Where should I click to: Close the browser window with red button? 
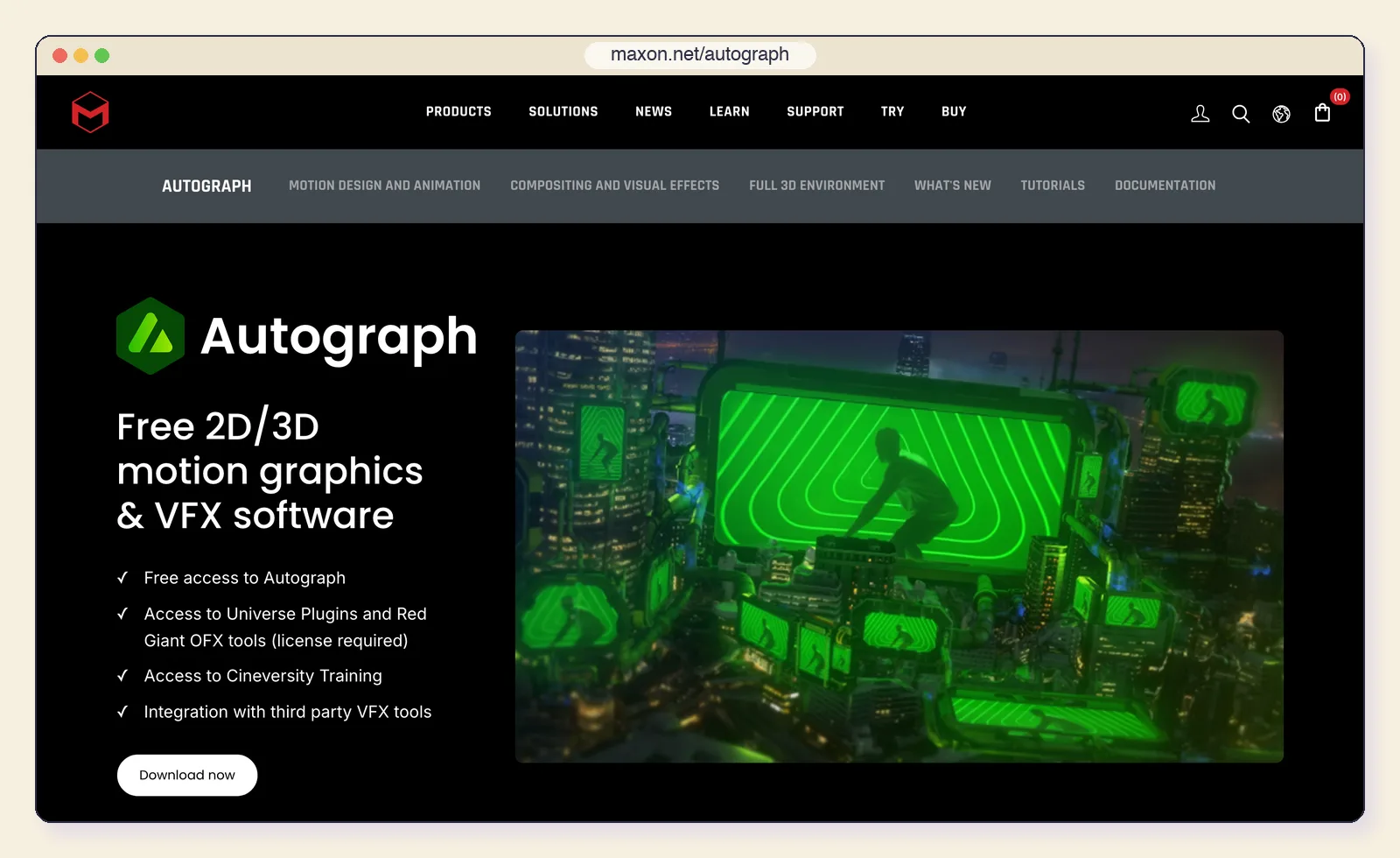[x=60, y=55]
